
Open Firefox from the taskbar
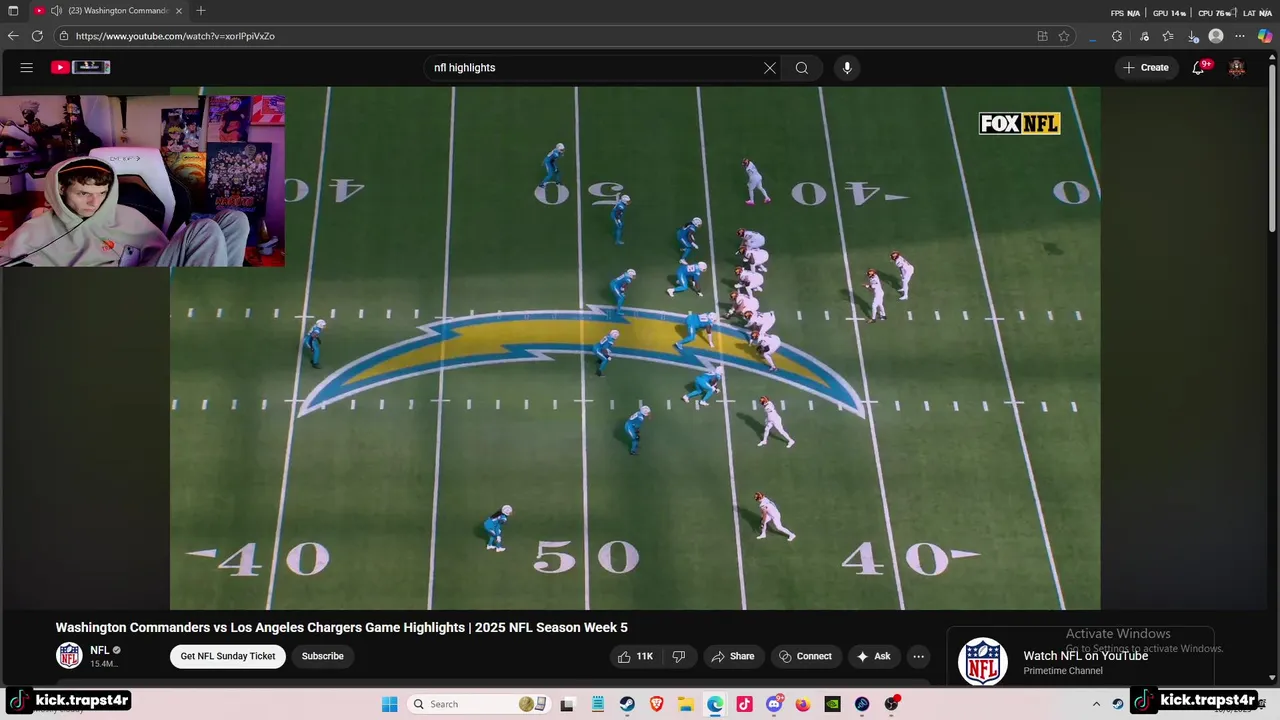click(803, 704)
